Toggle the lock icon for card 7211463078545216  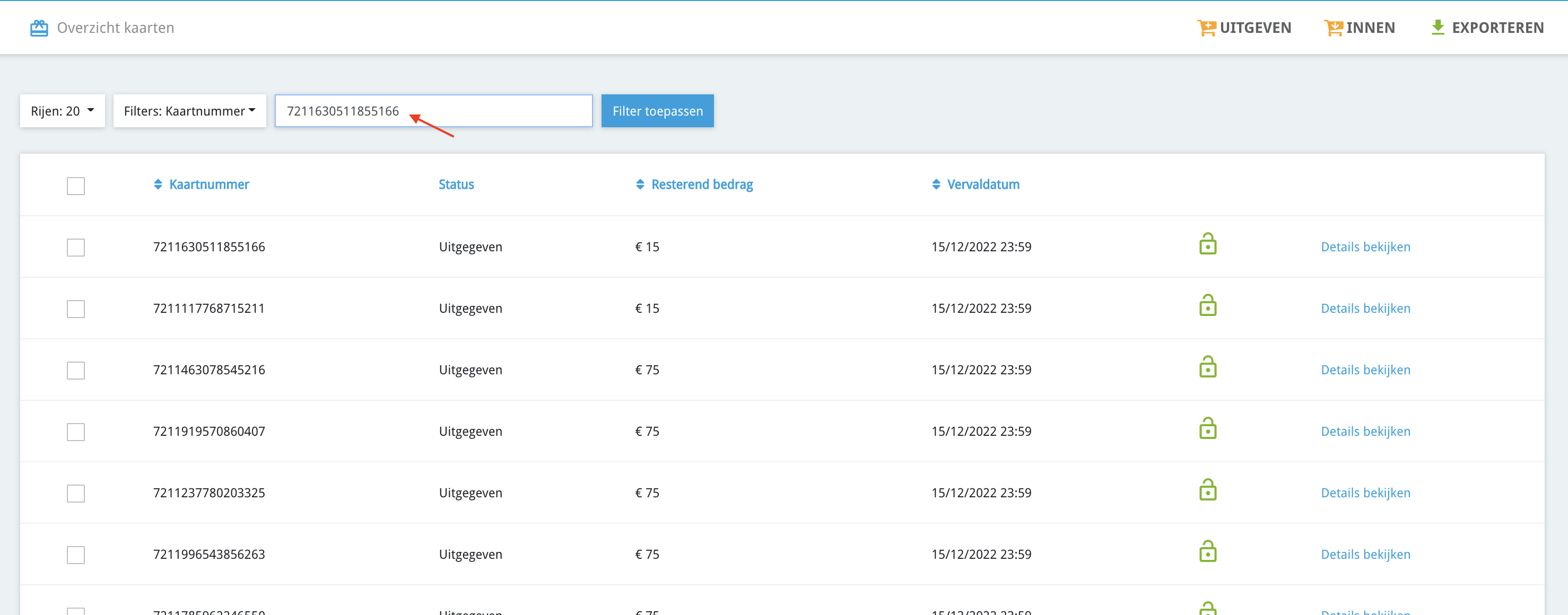click(1208, 367)
